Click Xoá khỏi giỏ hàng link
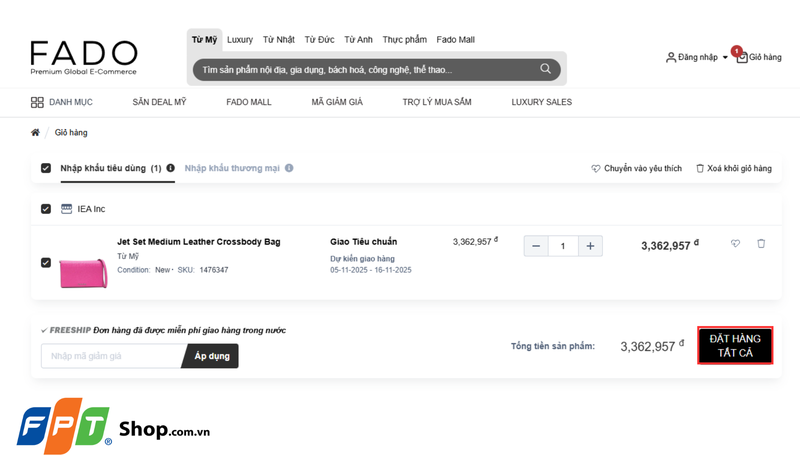Viewport: 800px width, 455px height. click(734, 168)
